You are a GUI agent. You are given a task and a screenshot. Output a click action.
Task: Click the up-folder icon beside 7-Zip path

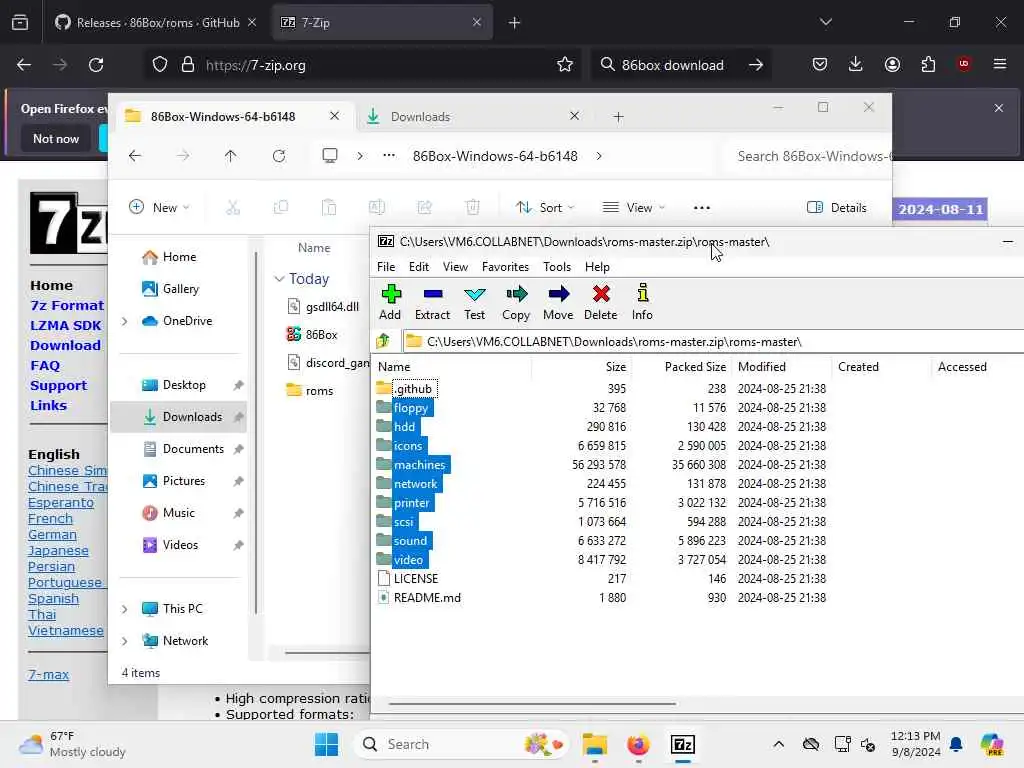coord(383,342)
